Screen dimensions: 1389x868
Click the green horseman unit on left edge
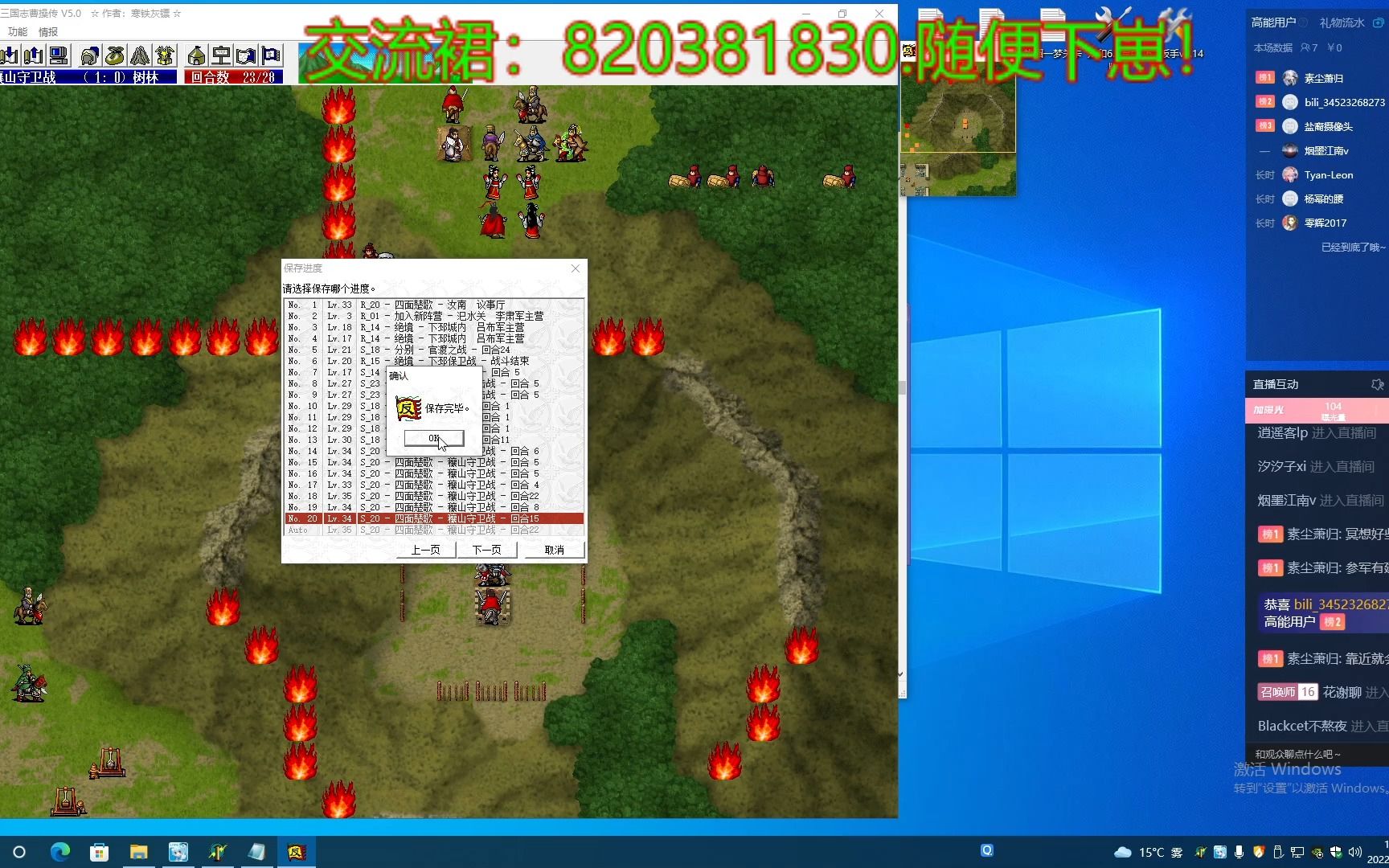pos(29,683)
